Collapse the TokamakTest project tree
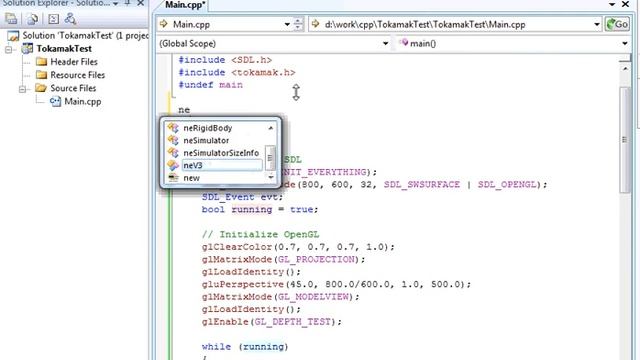The image size is (640, 360). coord(9,49)
